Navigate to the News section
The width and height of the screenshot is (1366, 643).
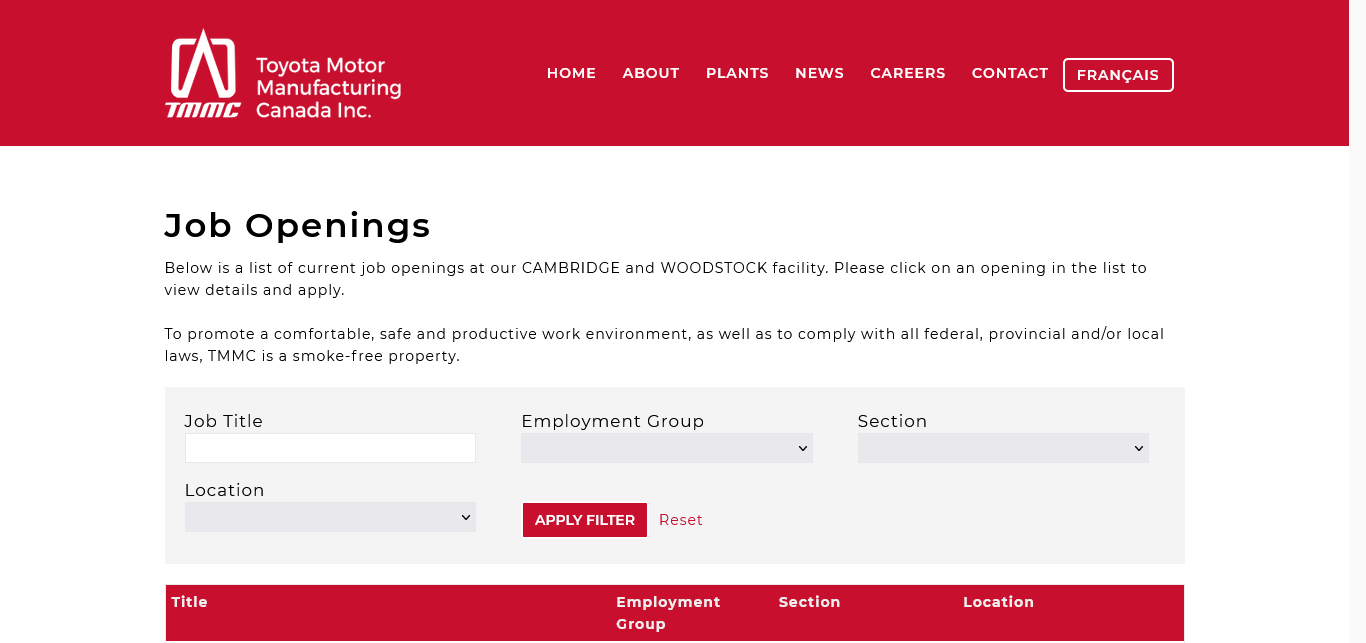point(819,73)
